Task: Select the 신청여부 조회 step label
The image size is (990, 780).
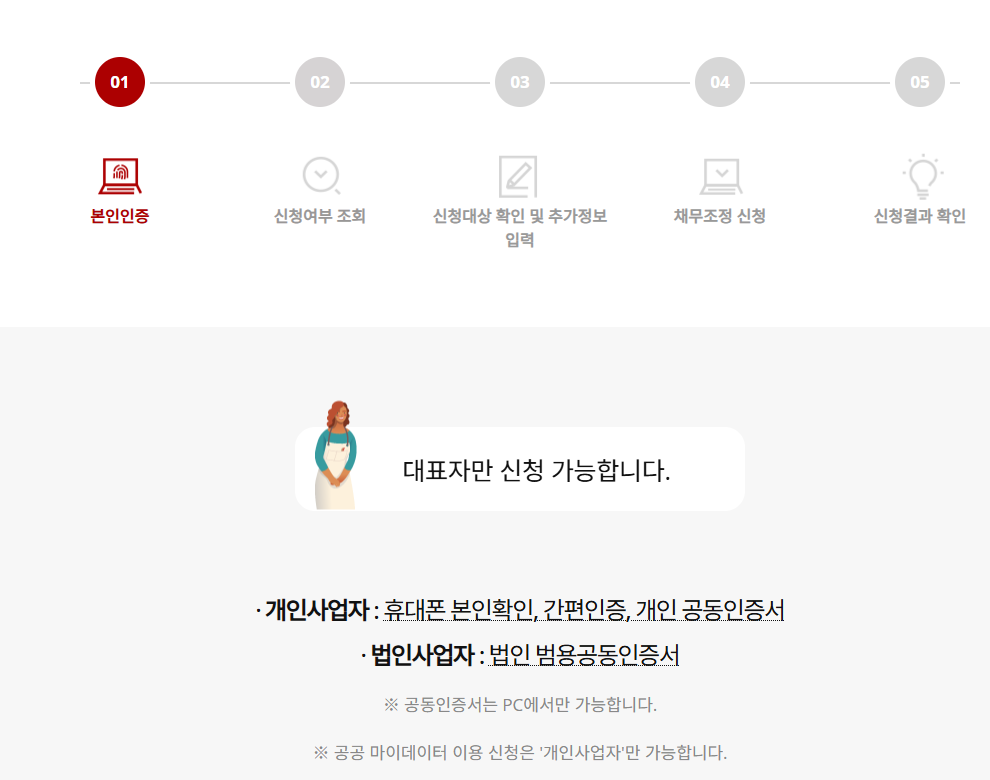Action: [320, 216]
